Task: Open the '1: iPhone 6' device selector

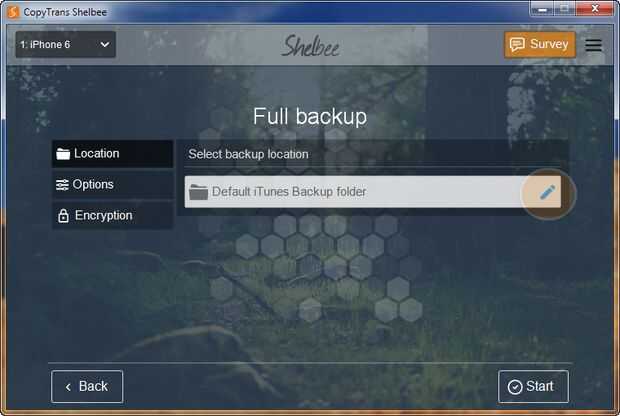Action: point(66,45)
